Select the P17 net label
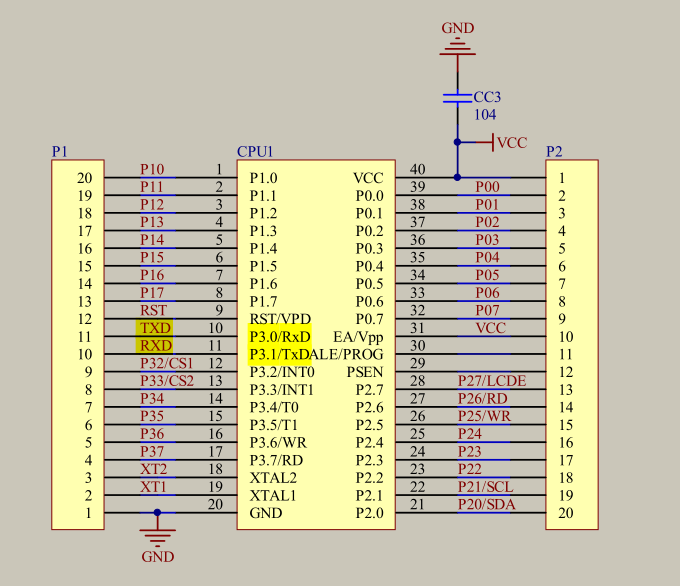This screenshot has width=680, height=586. point(152,293)
